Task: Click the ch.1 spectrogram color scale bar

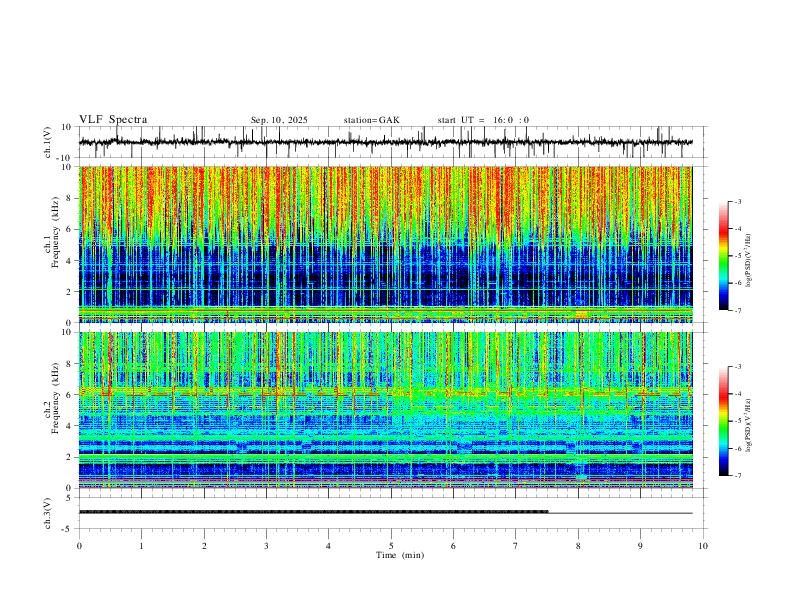Action: [x=724, y=256]
